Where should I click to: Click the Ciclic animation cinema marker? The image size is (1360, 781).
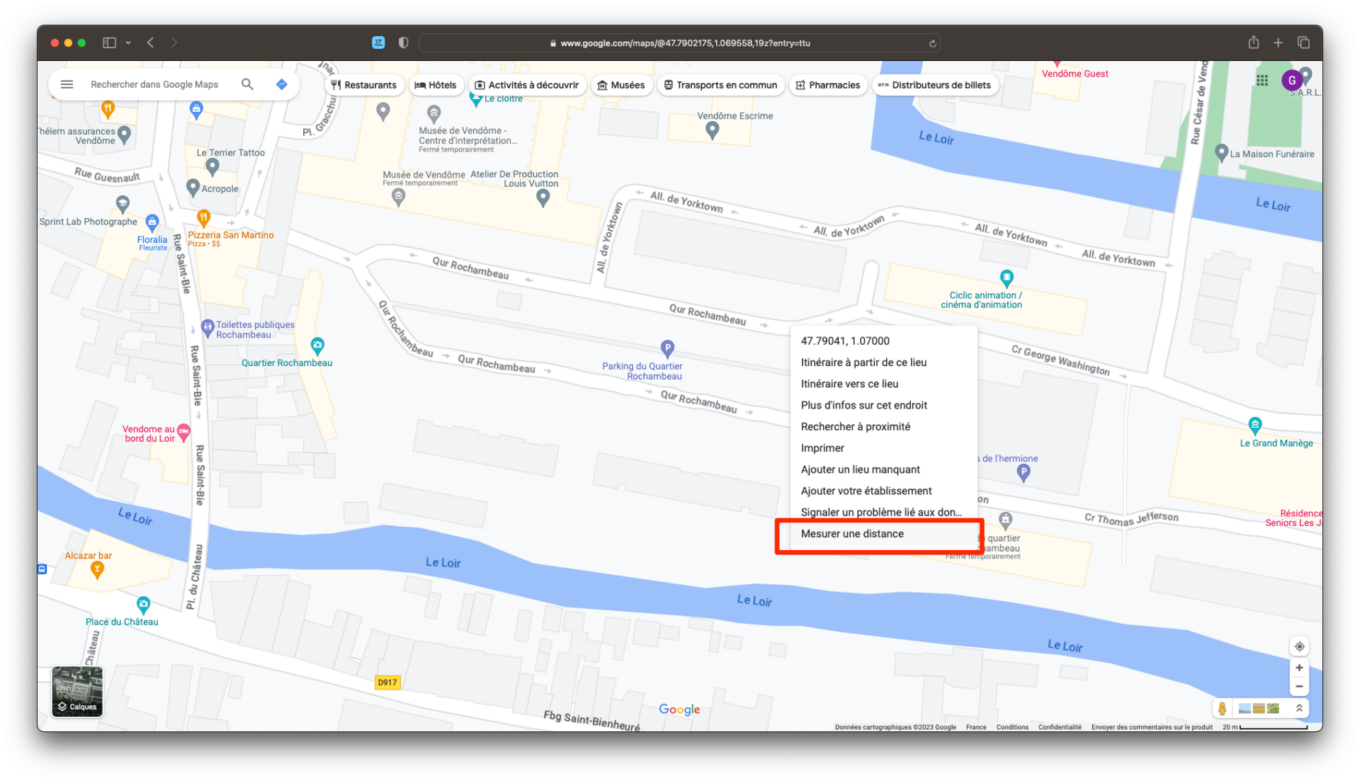(1007, 277)
